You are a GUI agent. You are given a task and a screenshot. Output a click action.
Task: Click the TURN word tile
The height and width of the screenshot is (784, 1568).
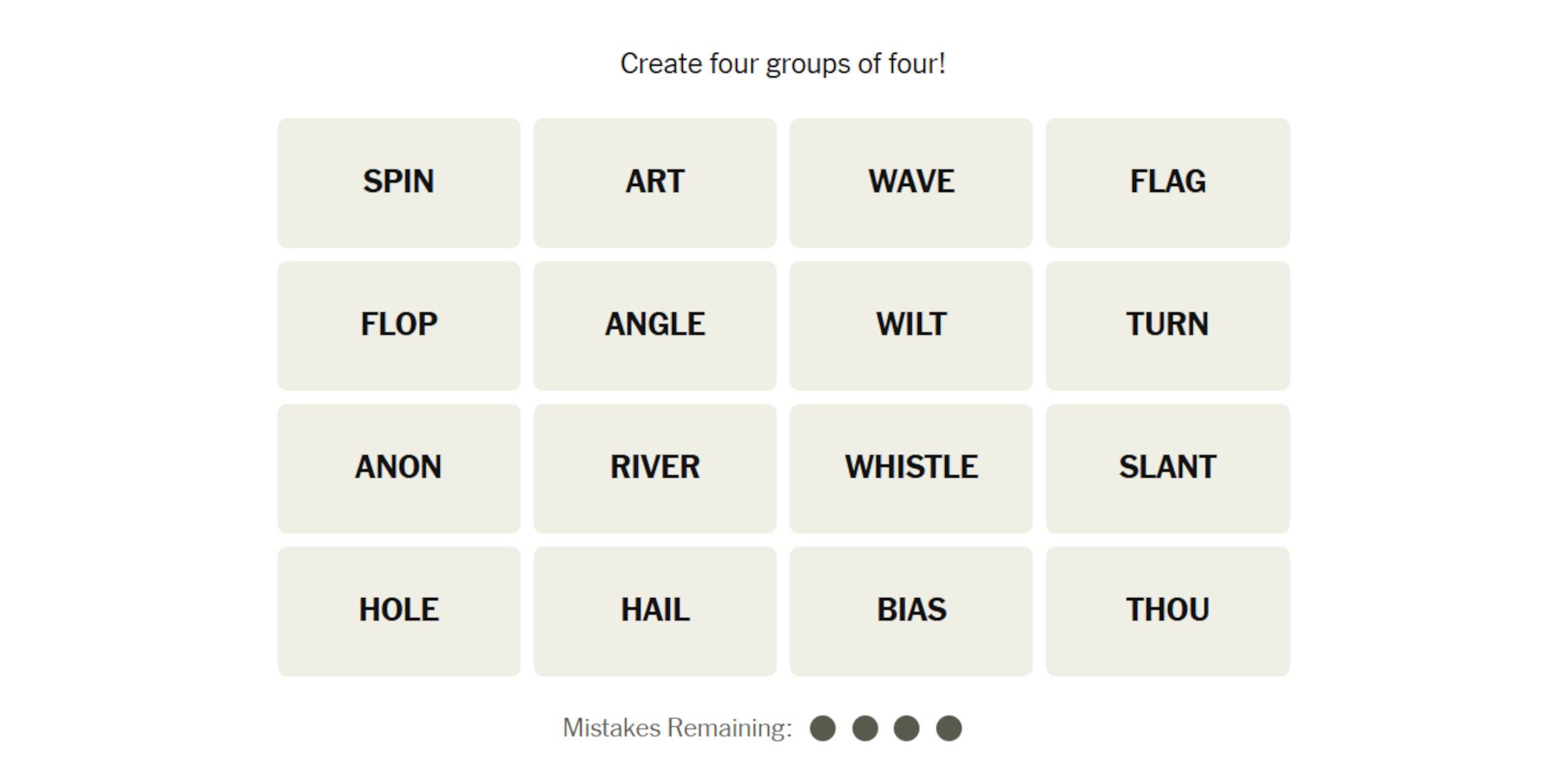1167,325
